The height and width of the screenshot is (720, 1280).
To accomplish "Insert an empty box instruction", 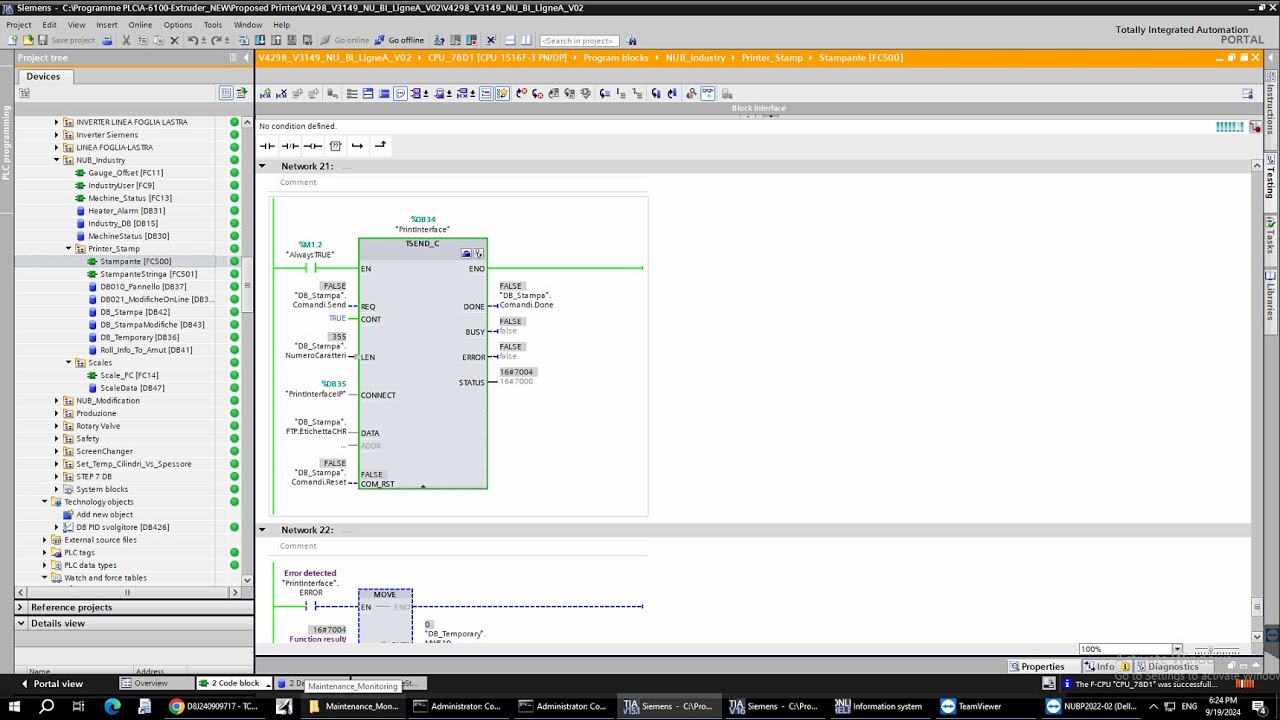I will click(x=335, y=146).
